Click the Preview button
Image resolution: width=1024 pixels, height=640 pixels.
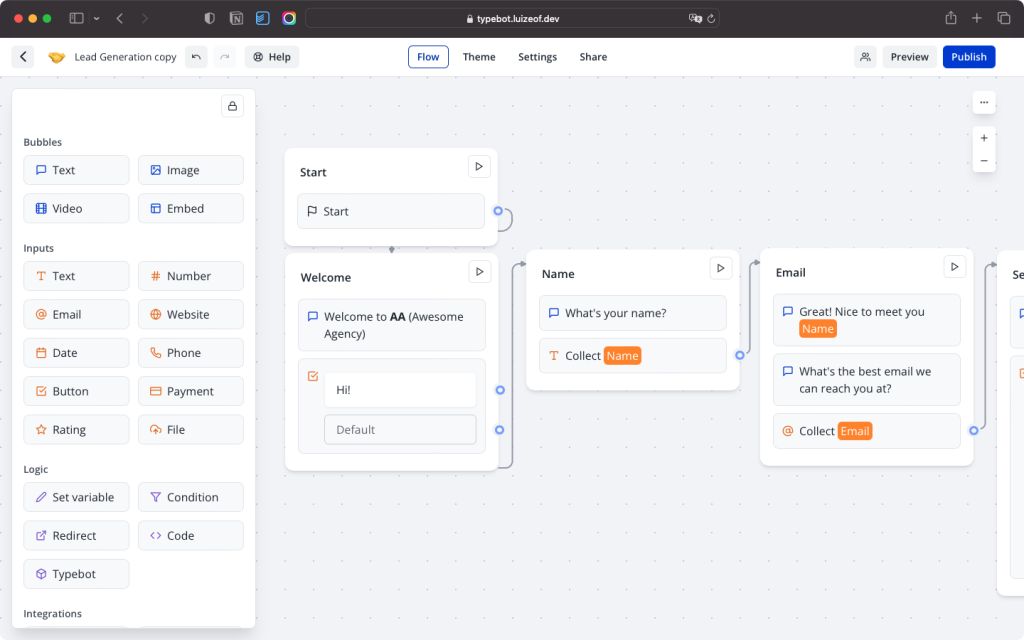coord(909,57)
